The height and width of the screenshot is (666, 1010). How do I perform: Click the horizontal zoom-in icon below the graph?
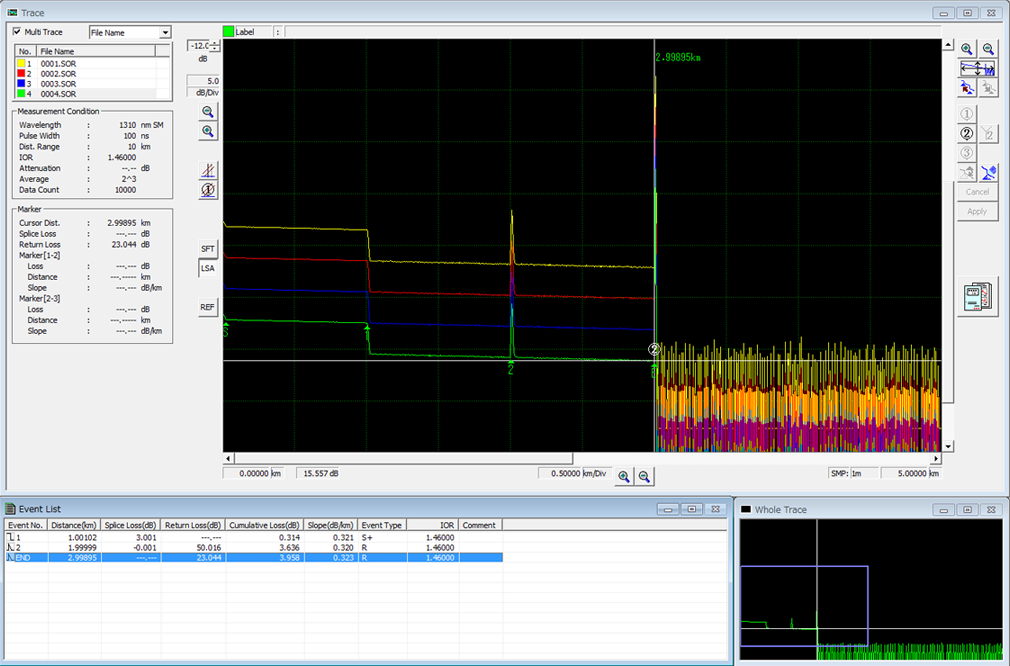click(624, 477)
